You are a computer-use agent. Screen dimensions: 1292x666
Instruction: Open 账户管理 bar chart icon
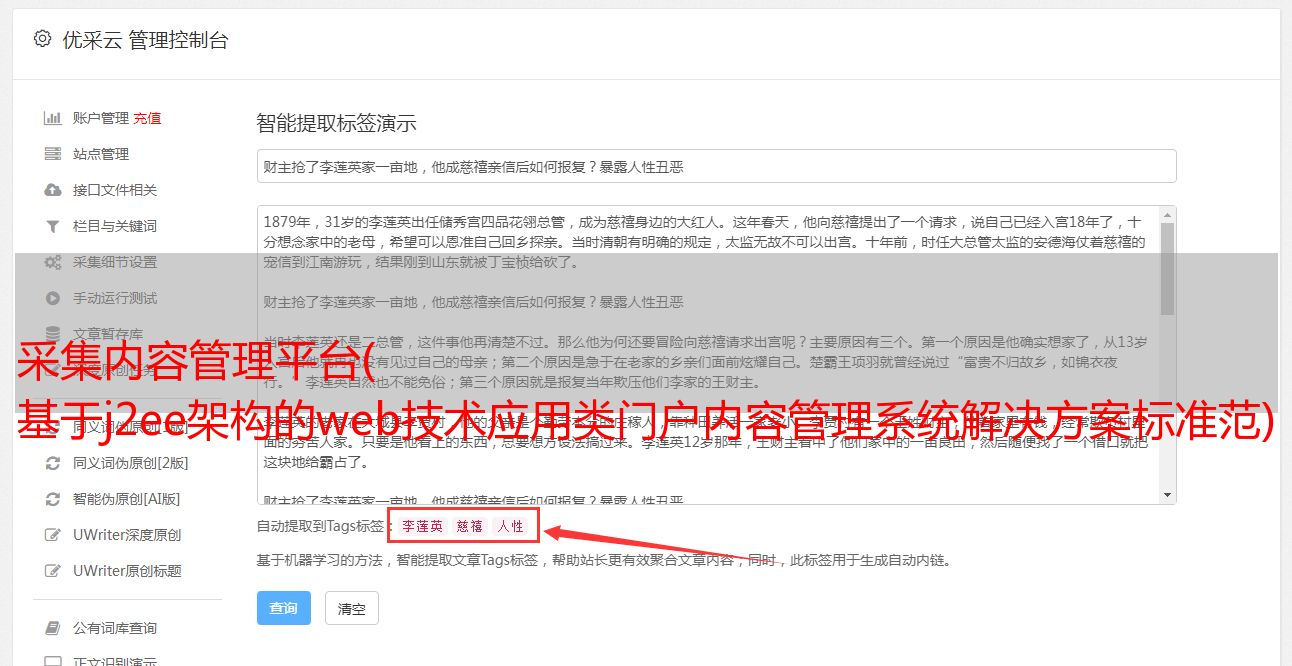53,118
